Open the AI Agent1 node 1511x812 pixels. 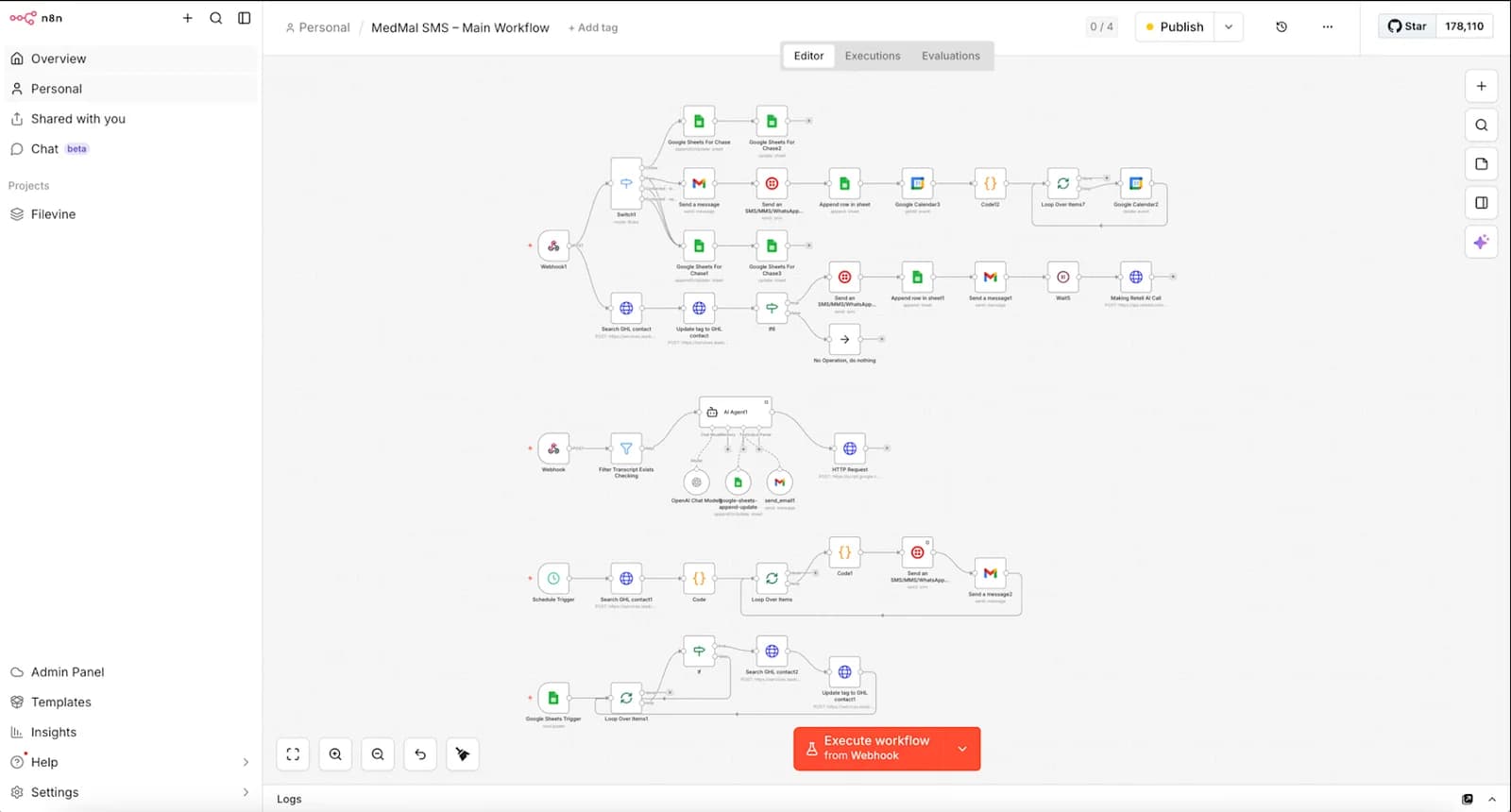(x=736, y=412)
